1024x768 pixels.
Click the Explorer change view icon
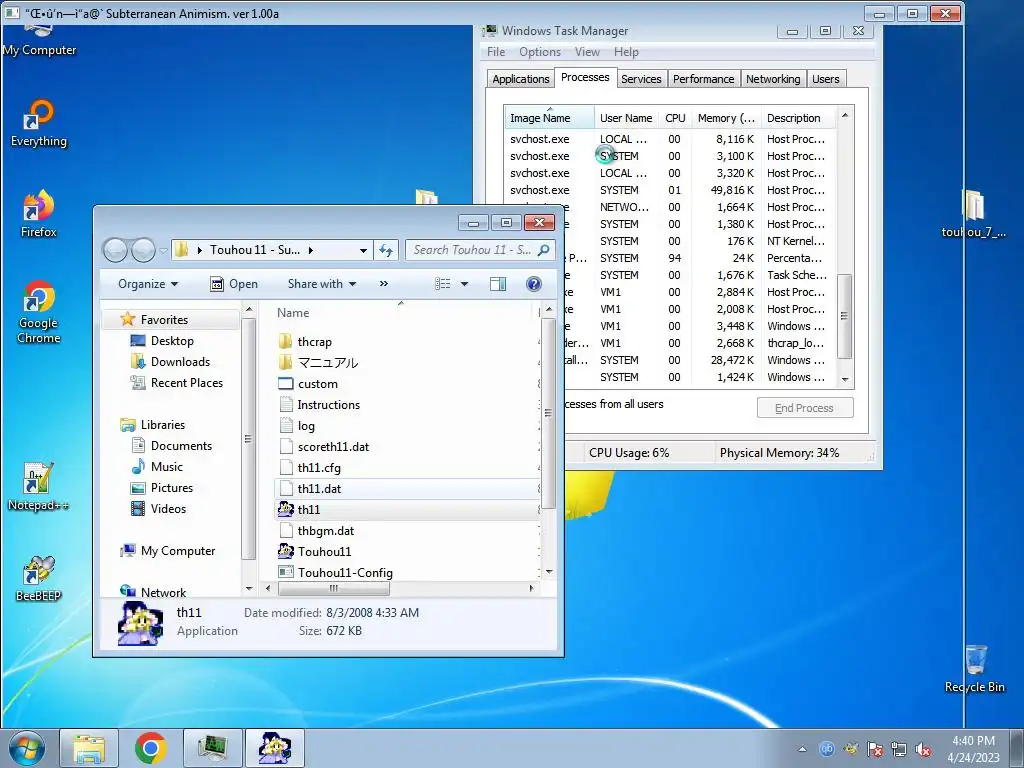point(443,283)
